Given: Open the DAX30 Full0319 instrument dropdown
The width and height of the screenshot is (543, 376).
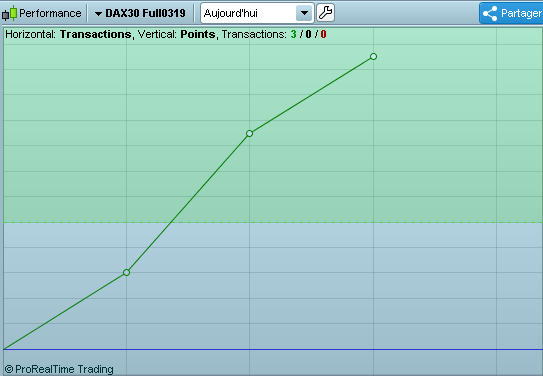Looking at the screenshot, I should click(x=140, y=13).
